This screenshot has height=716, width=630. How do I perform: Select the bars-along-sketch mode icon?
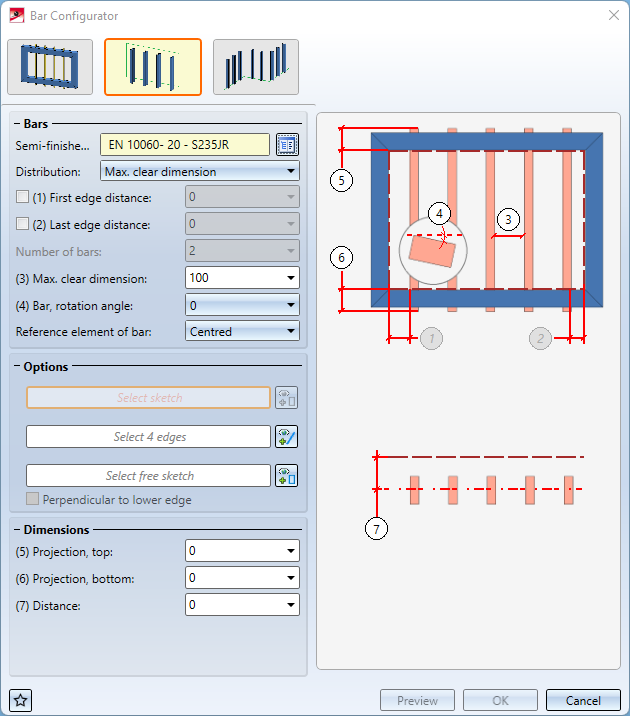pyautogui.click(x=153, y=67)
